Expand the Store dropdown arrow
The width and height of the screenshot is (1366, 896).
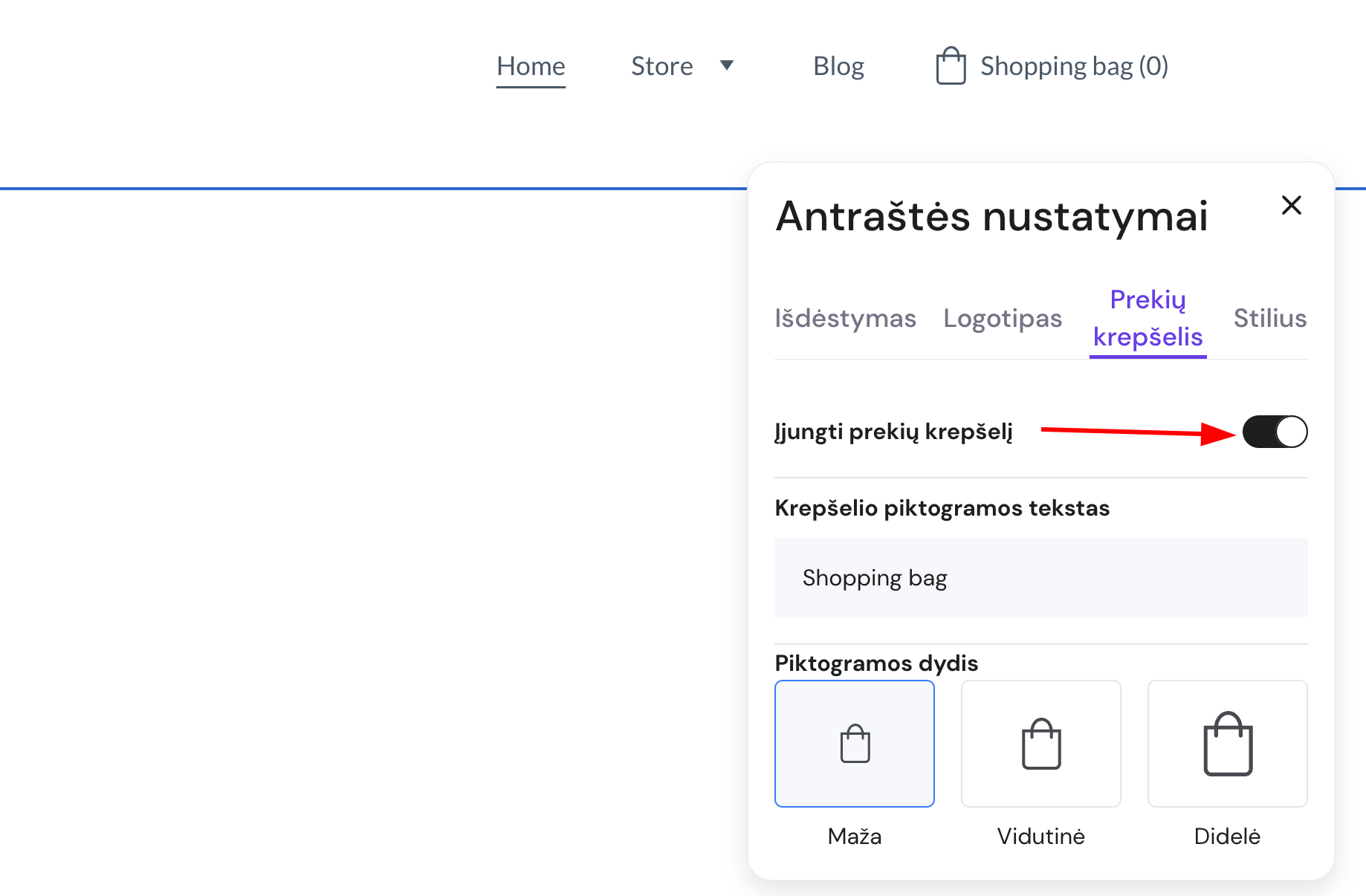click(x=727, y=65)
